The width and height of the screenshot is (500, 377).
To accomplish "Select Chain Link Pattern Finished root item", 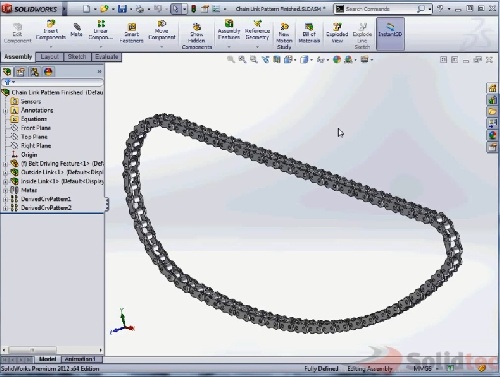I will click(57, 92).
